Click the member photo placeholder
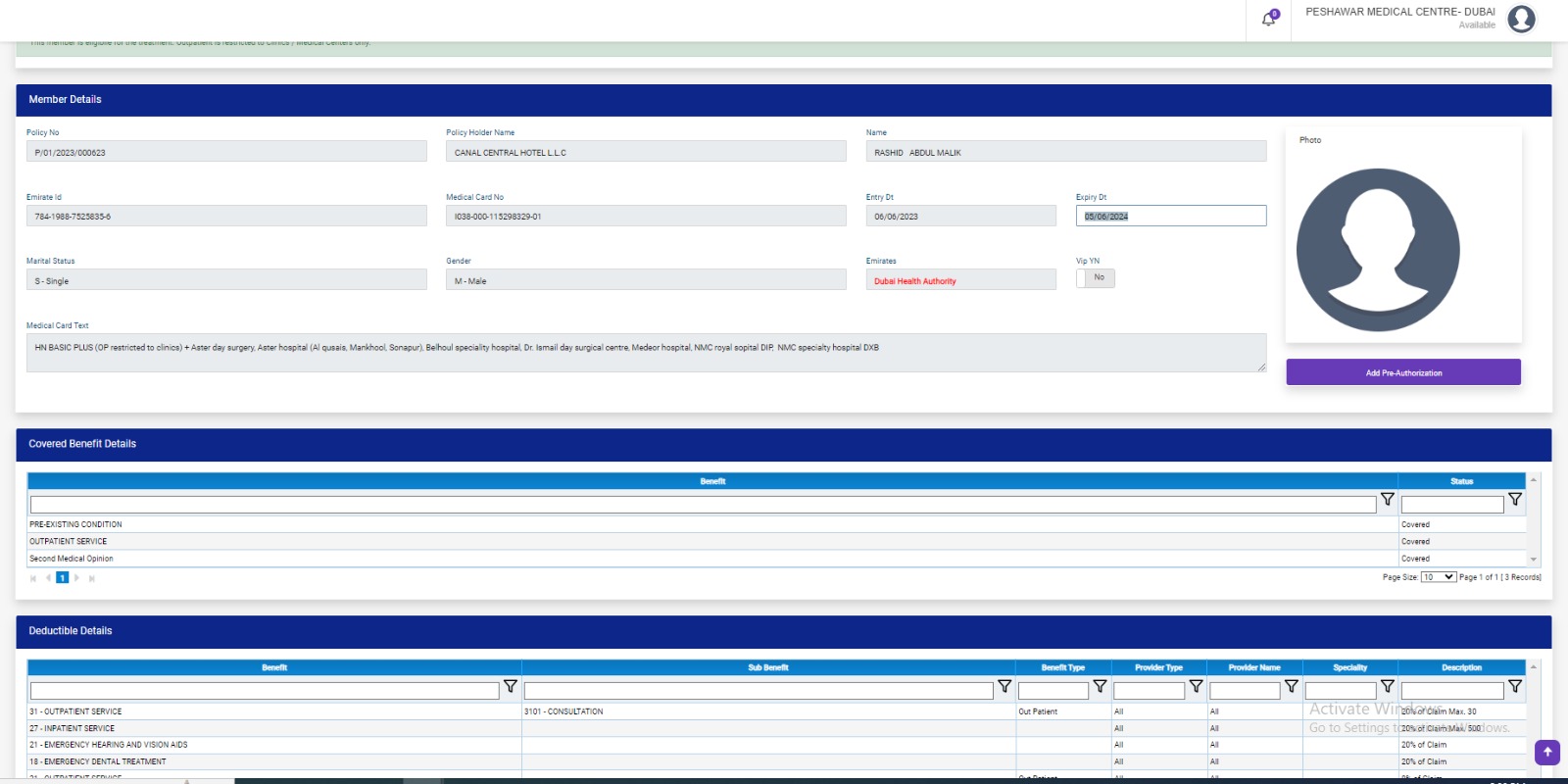Screen dimensions: 1568x784 tap(1377, 250)
